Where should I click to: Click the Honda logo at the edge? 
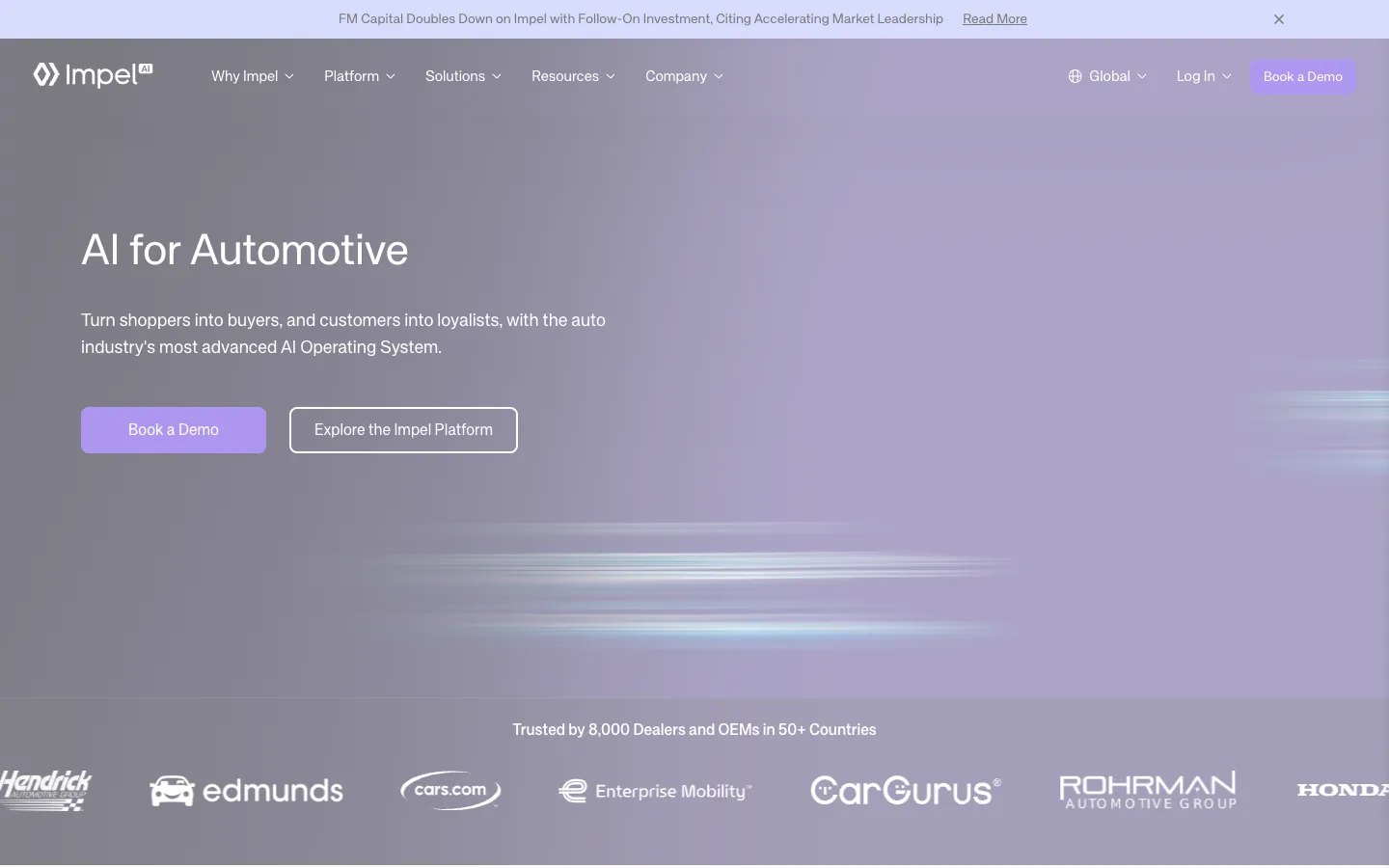point(1343,790)
